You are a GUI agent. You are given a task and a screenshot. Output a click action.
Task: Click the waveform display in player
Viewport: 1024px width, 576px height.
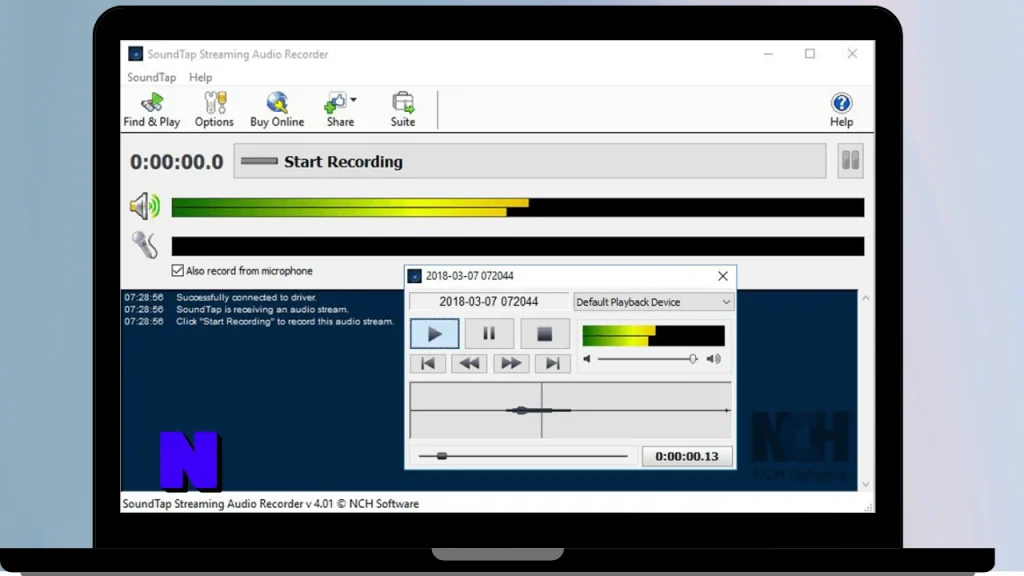point(570,410)
